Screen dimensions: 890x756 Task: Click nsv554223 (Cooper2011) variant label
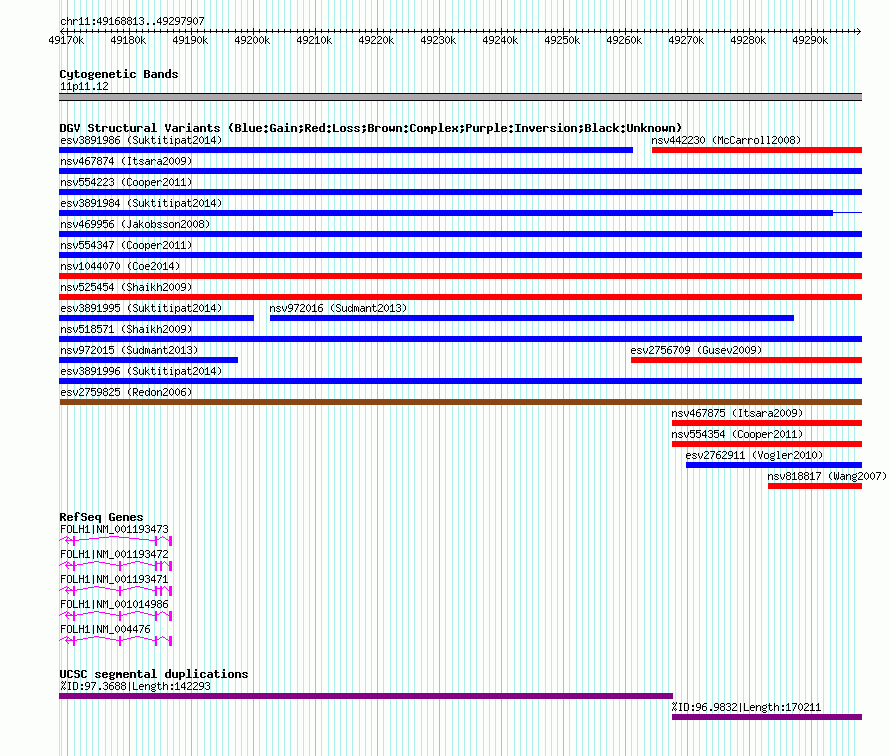point(126,182)
